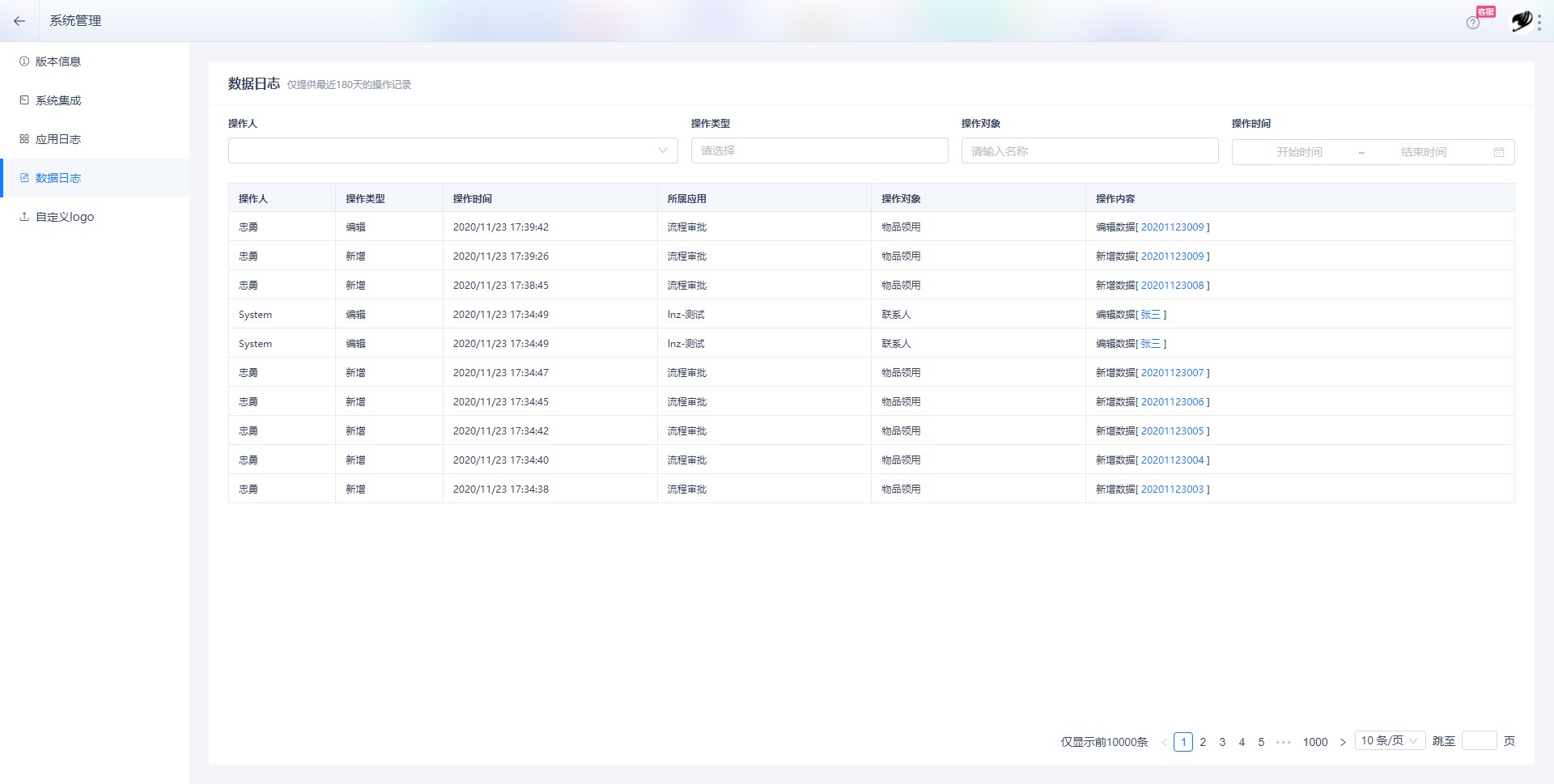Go to page 1000
This screenshot has width=1554, height=784.
pyautogui.click(x=1315, y=742)
